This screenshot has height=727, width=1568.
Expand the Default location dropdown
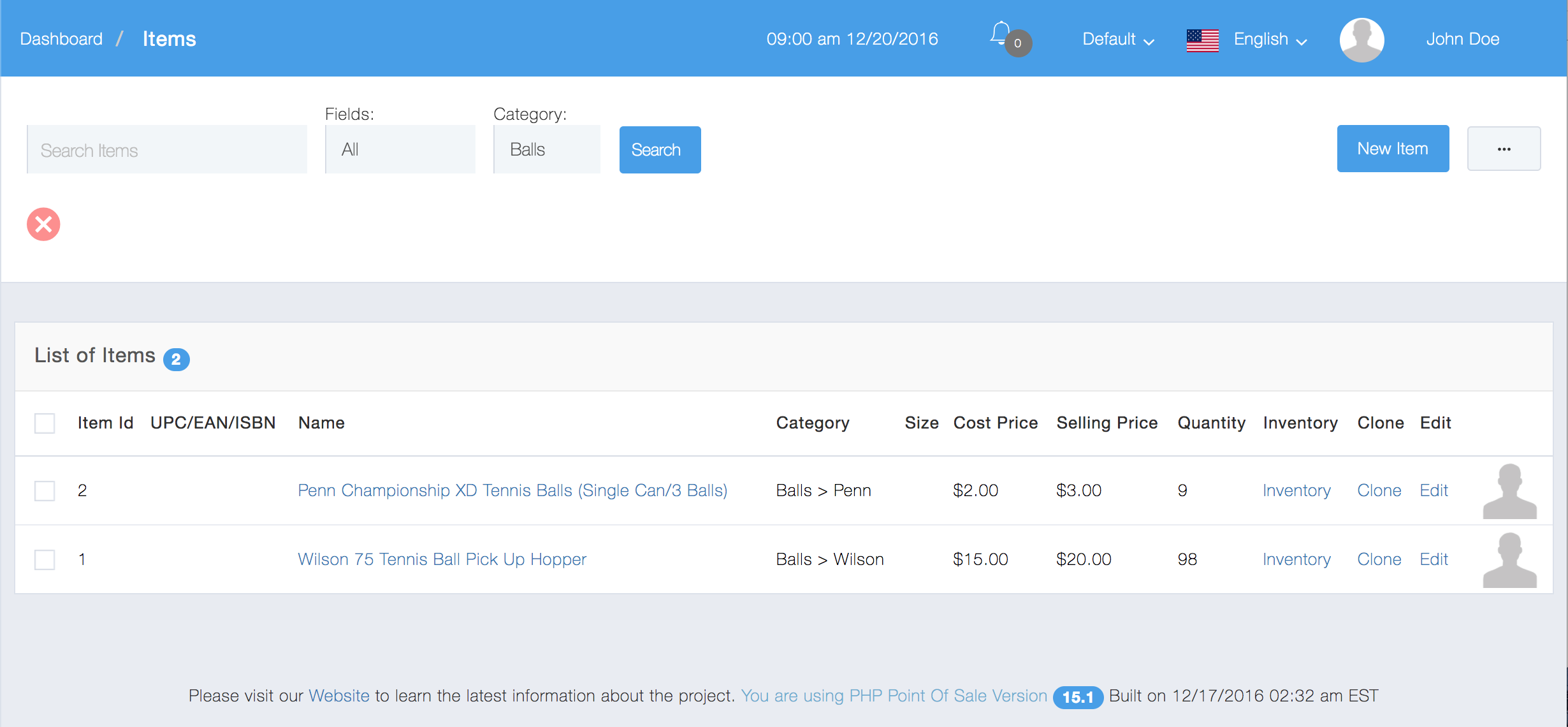click(x=1118, y=40)
